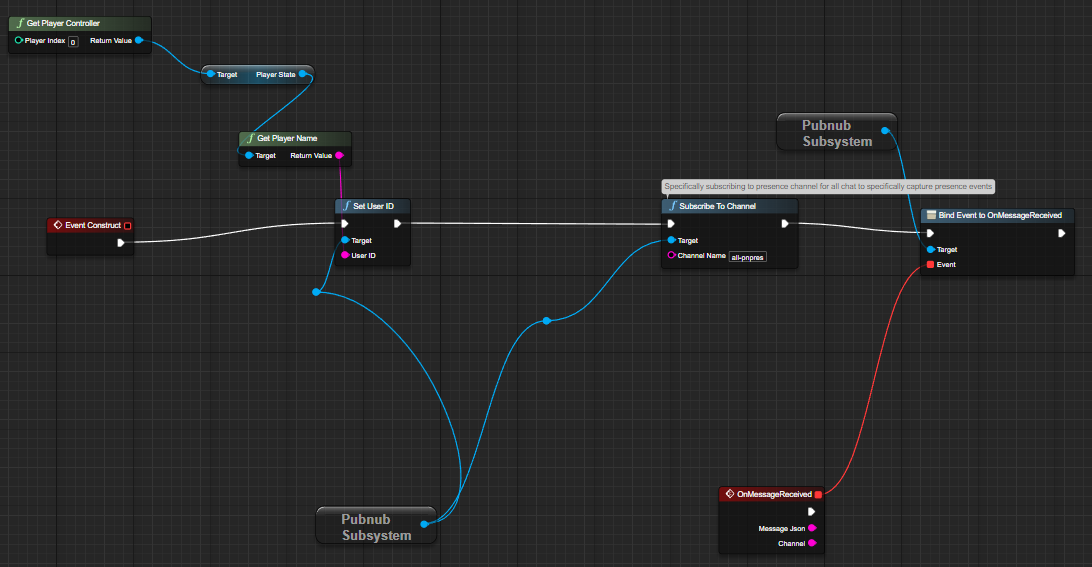The width and height of the screenshot is (1092, 567).
Task: Click the Subscribe To Channel function icon
Action: [x=672, y=206]
